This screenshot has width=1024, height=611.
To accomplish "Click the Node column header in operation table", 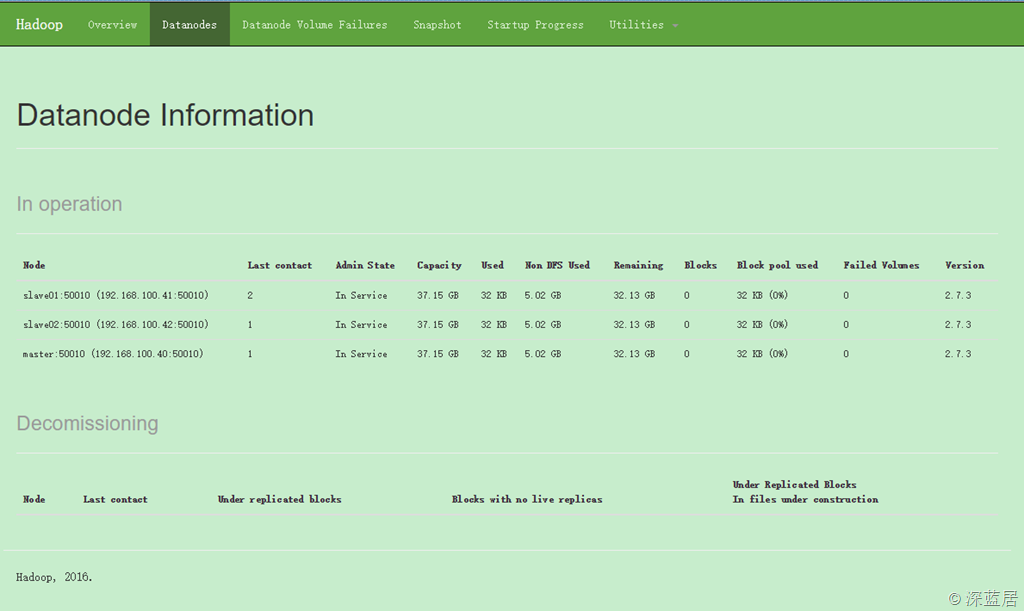I will (x=34, y=265).
